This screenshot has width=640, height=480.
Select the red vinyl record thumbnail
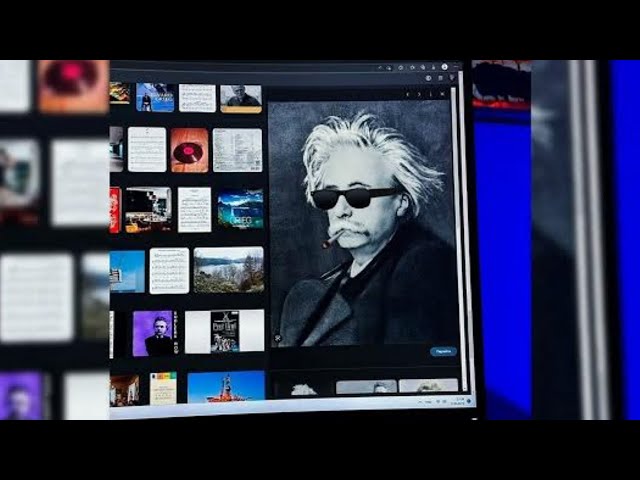tap(189, 150)
